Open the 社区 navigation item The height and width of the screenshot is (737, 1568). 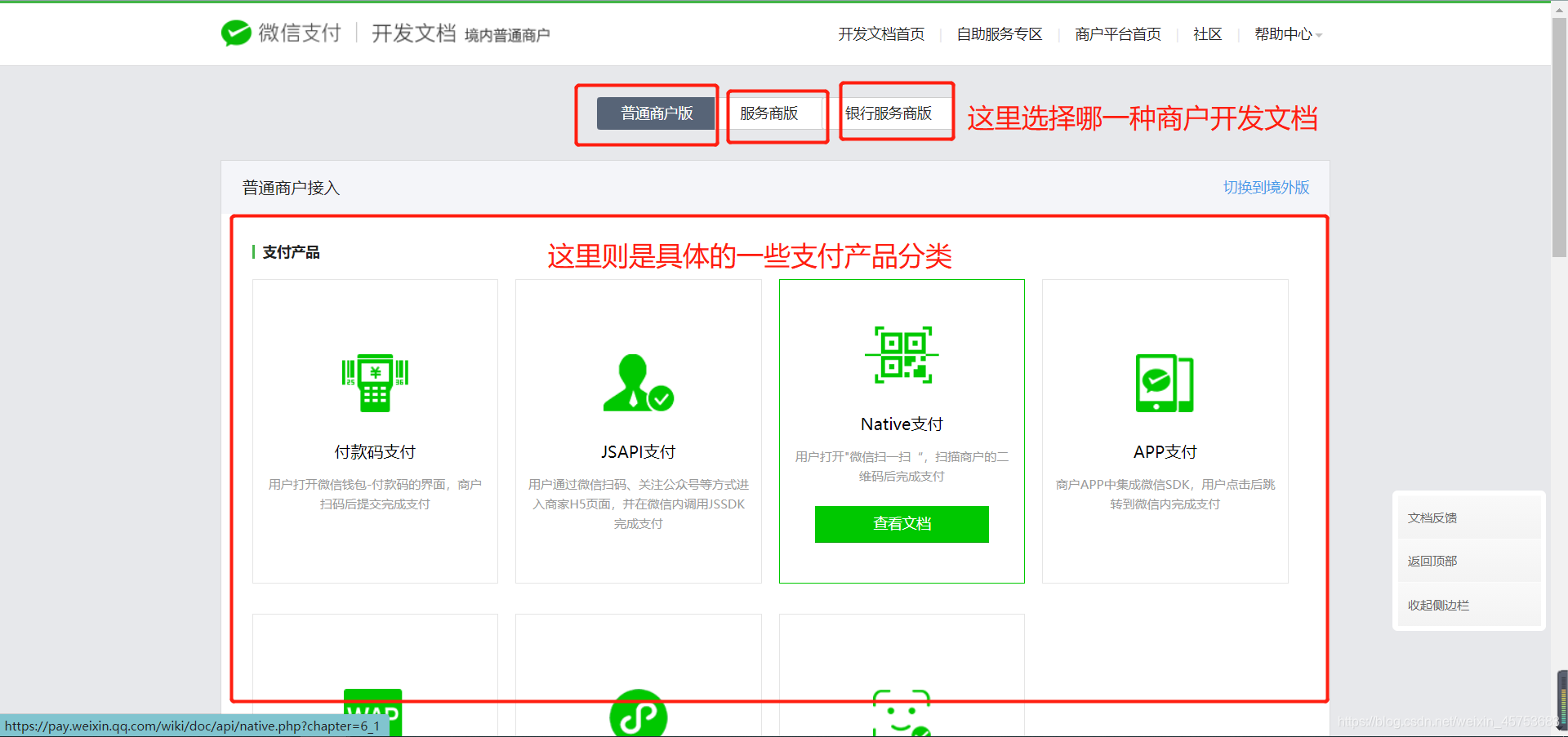(x=1207, y=34)
